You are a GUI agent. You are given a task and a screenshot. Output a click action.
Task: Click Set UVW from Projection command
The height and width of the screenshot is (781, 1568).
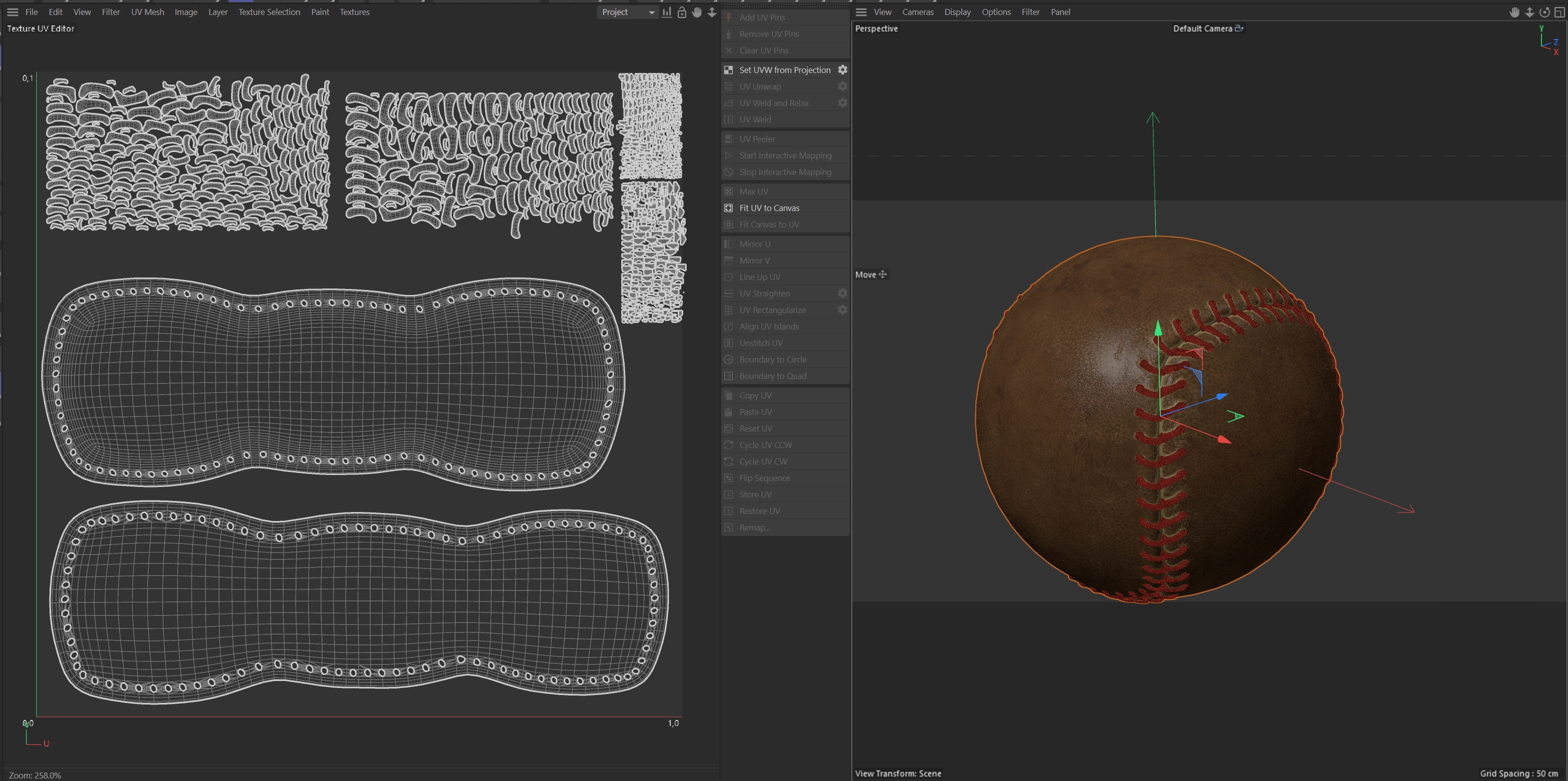tap(784, 70)
